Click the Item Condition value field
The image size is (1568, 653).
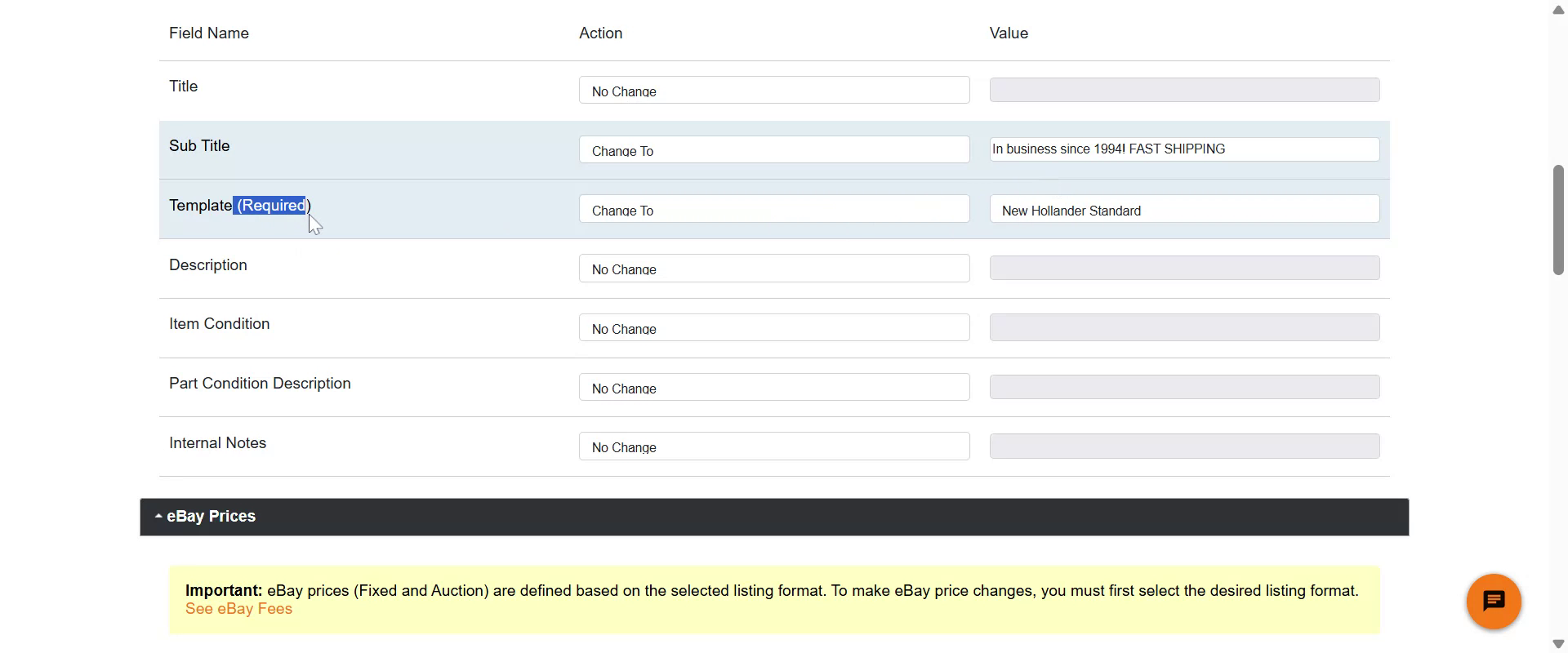click(x=1184, y=327)
